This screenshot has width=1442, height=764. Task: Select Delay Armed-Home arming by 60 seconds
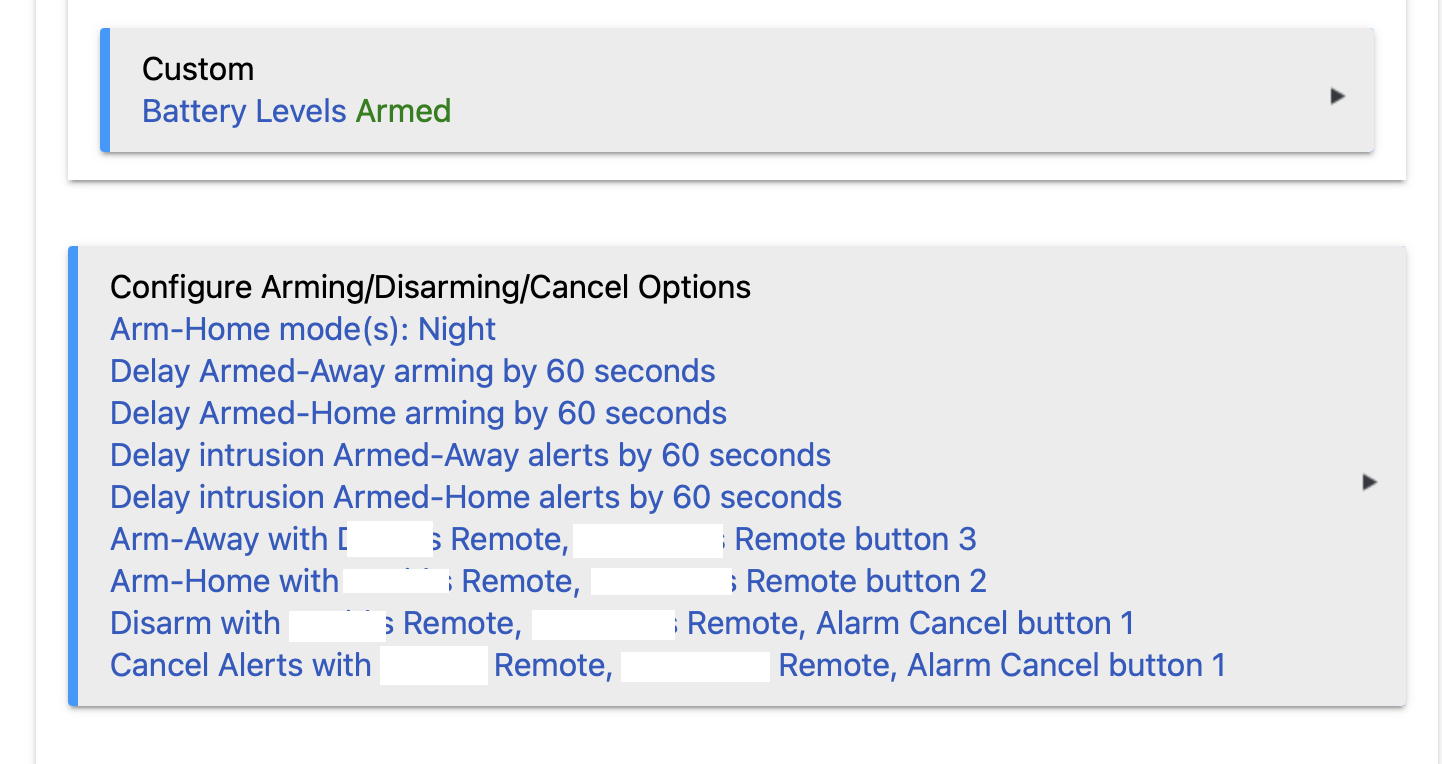pyautogui.click(x=418, y=414)
